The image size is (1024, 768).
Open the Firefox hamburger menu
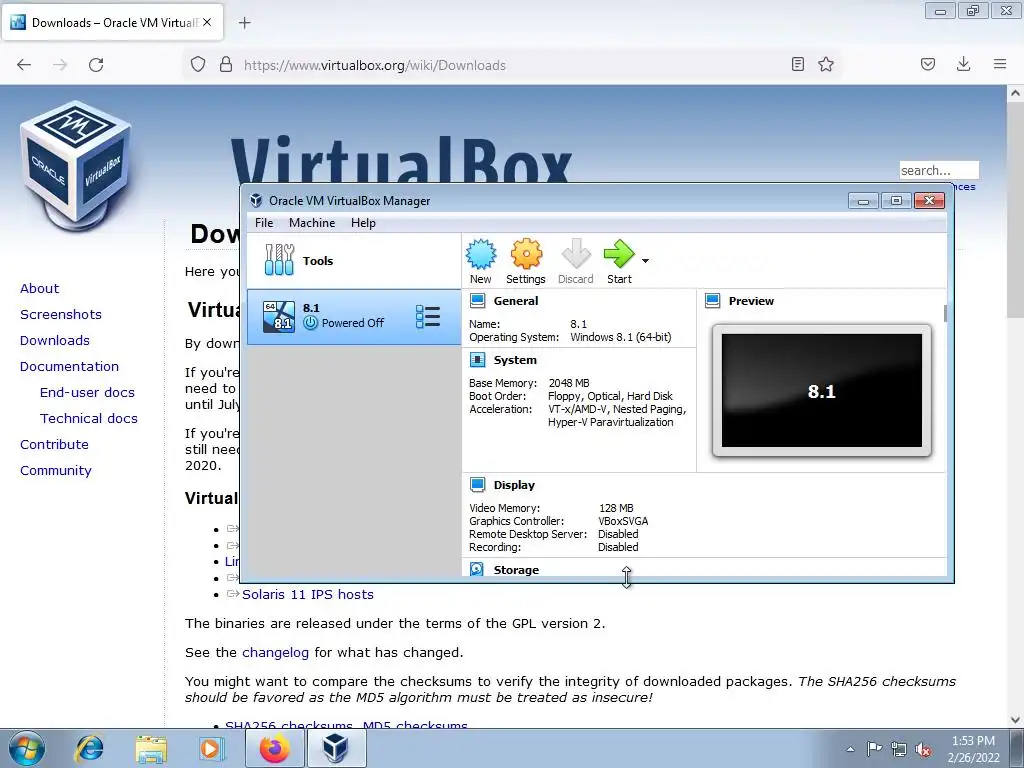click(1000, 64)
